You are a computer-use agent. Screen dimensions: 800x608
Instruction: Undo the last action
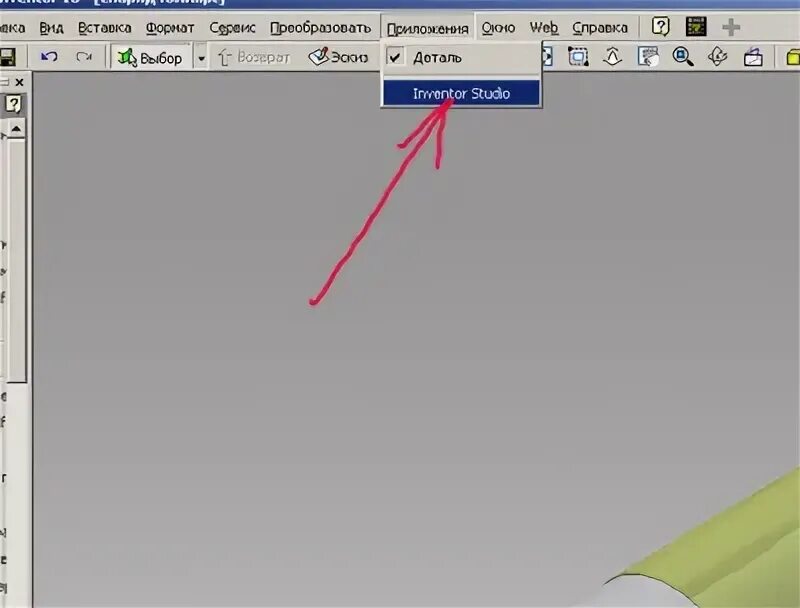[49, 57]
